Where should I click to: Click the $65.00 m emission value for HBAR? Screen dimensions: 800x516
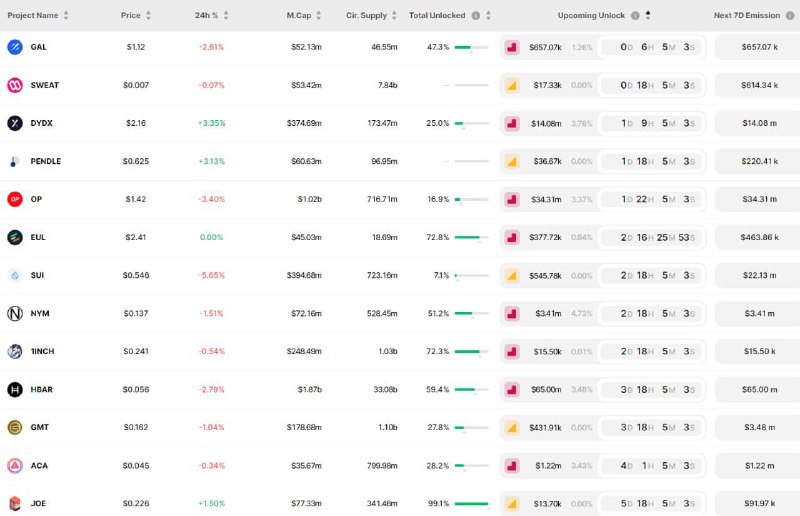759,389
